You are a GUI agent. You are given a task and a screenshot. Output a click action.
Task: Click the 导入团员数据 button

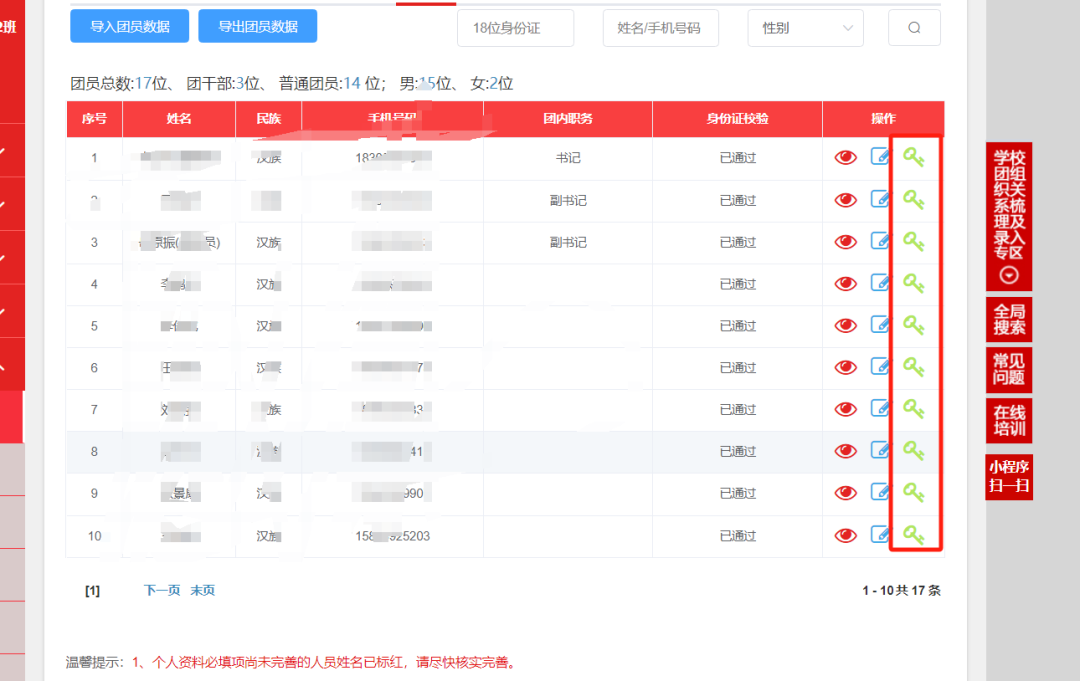130,27
